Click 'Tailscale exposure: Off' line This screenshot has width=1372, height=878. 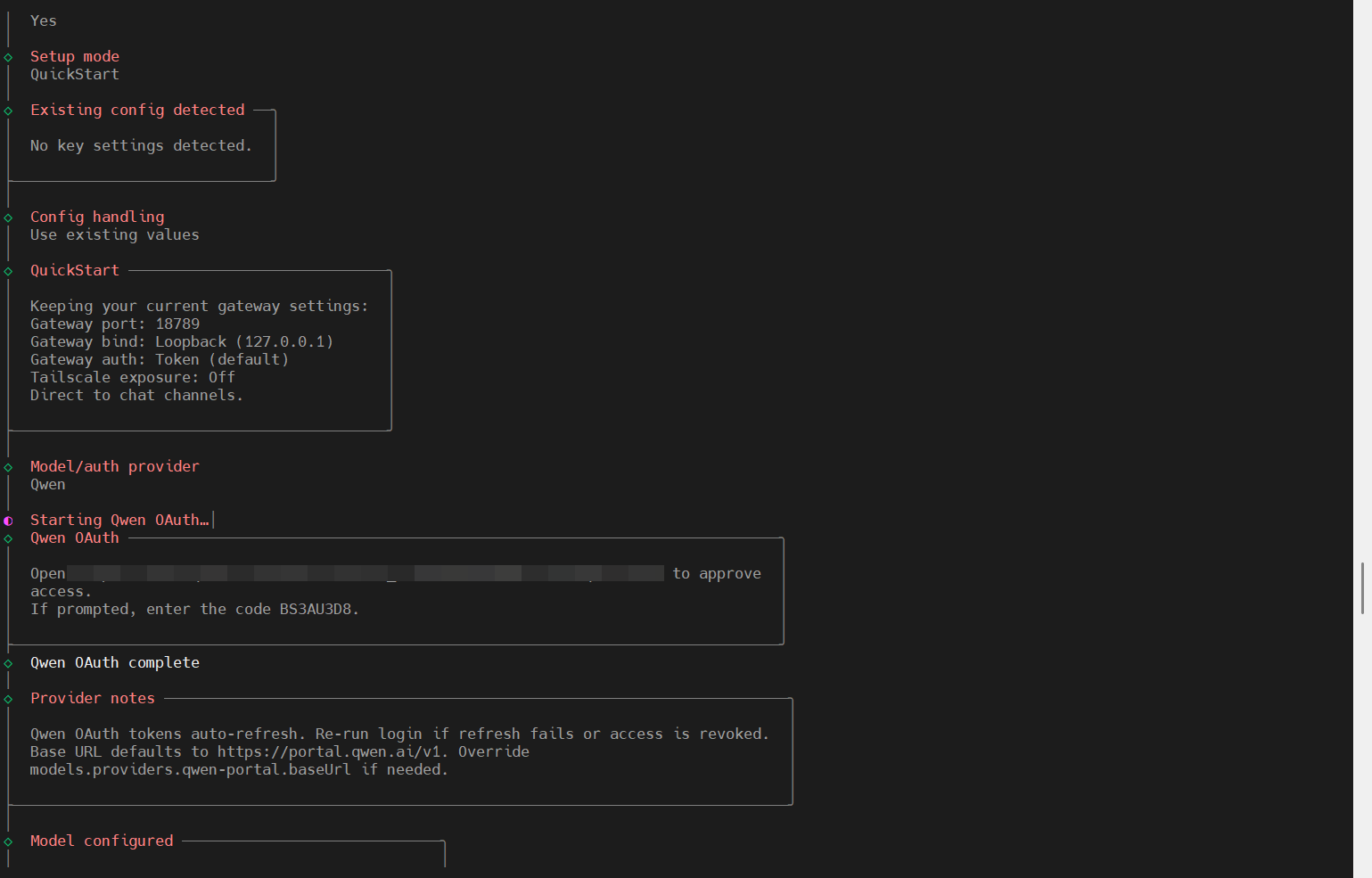[133, 377]
